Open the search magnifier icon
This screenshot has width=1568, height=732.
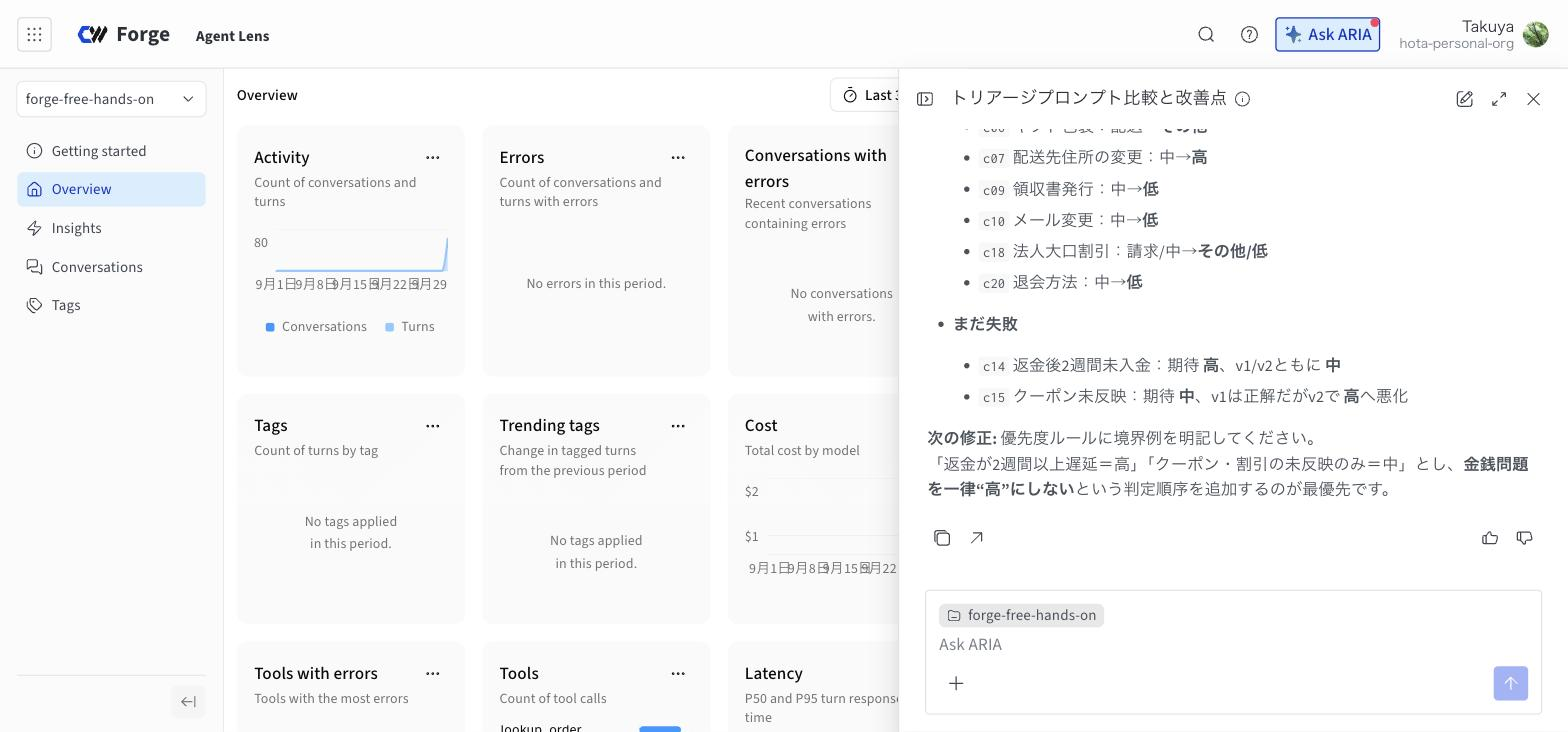(x=1206, y=35)
